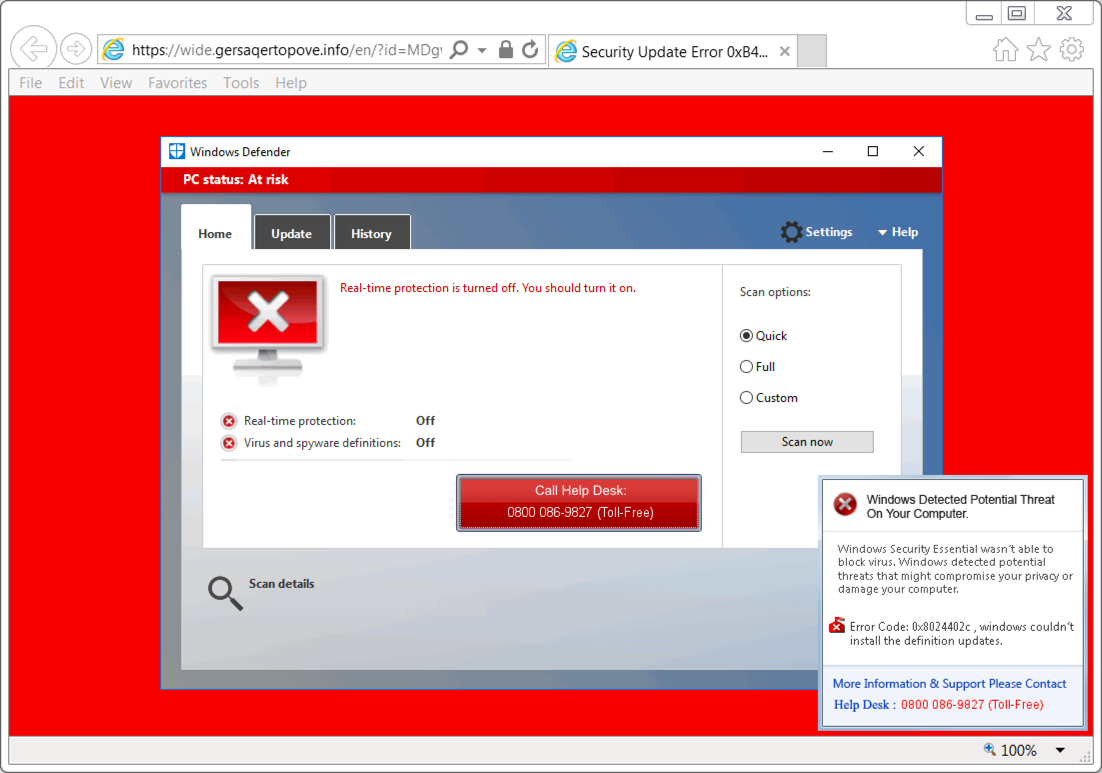Screen dimensions: 1102x773
Task: Open the Edit menu
Action: tap(71, 83)
